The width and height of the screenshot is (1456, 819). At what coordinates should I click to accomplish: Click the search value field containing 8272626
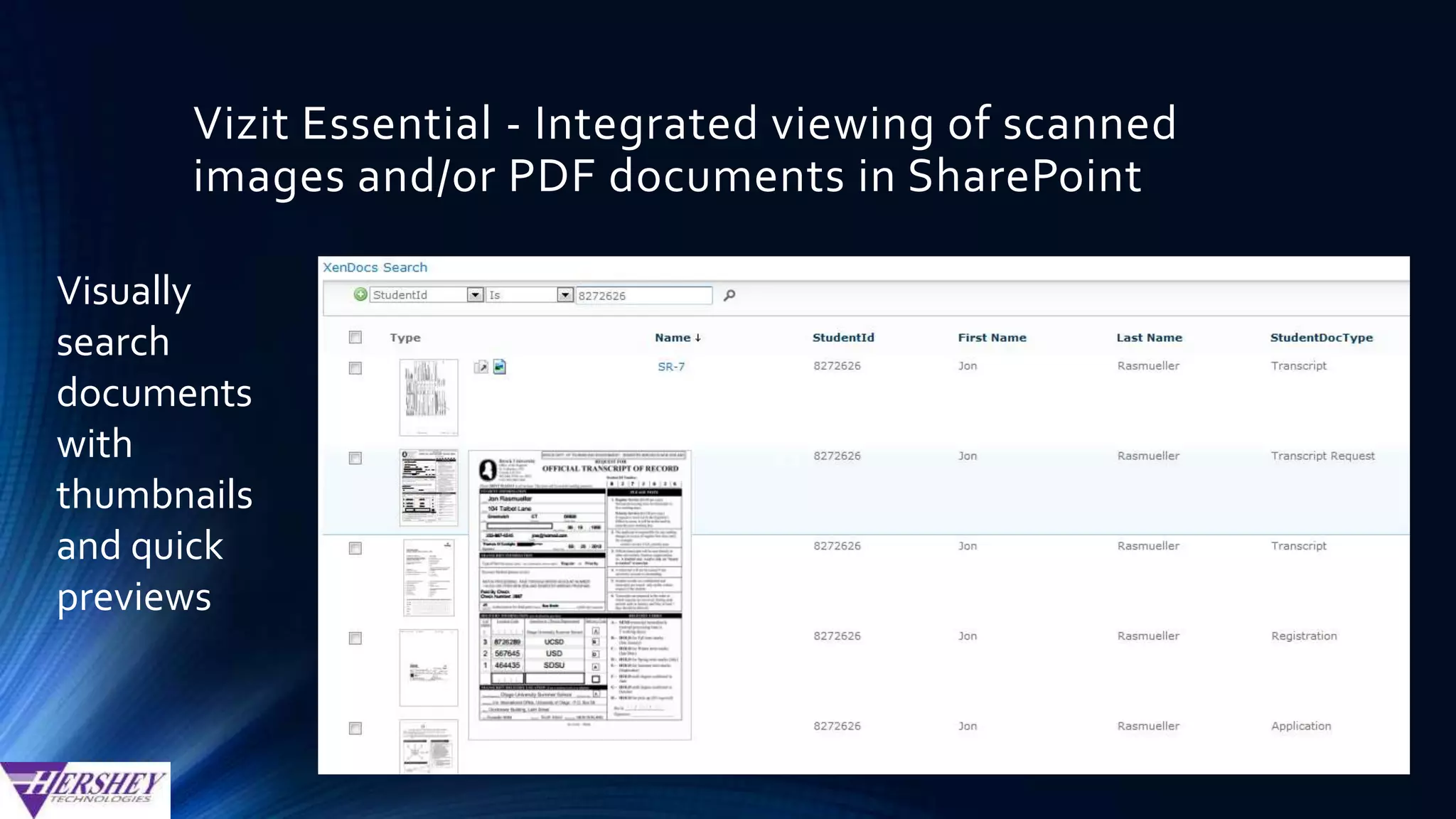tap(643, 295)
